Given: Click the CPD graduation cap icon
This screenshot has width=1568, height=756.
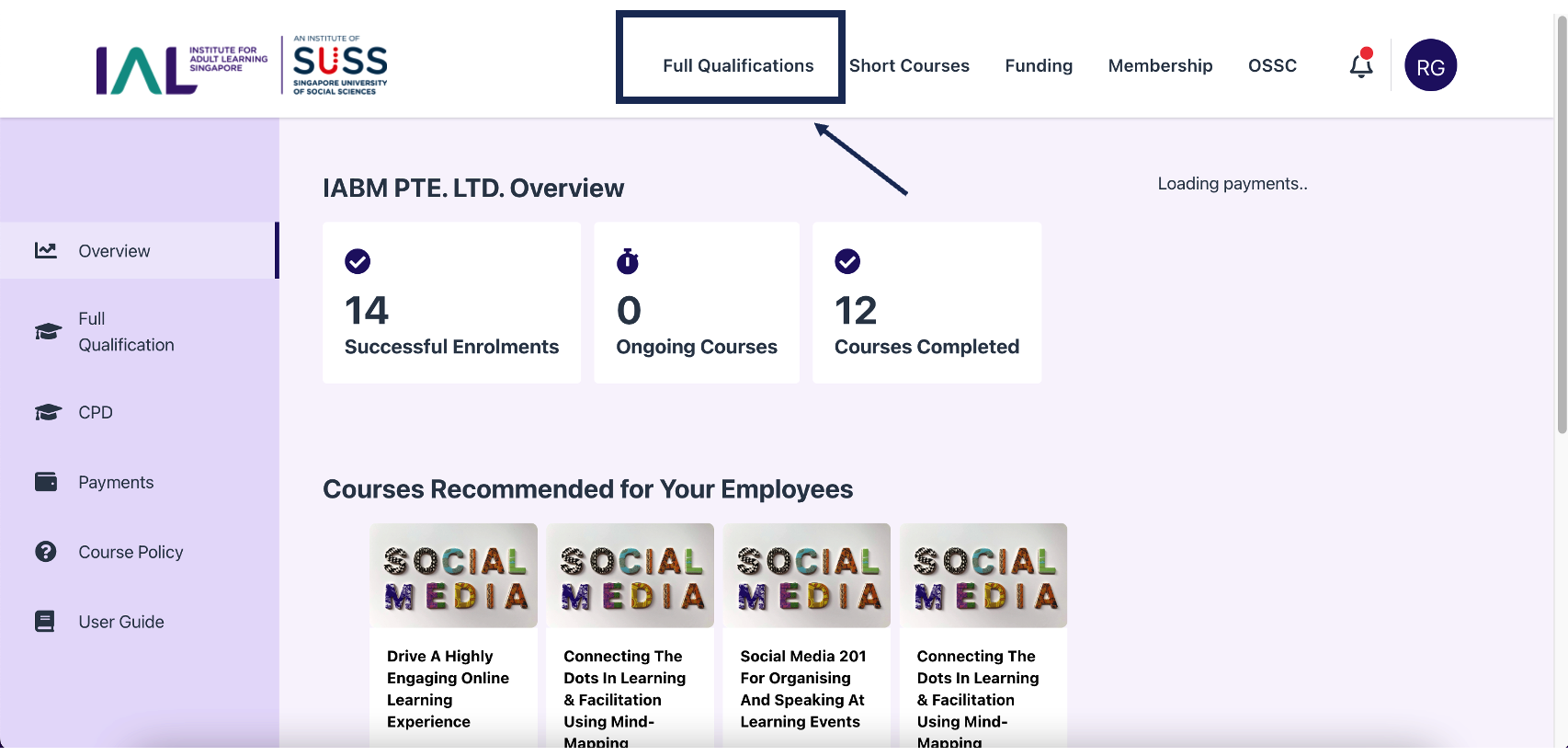Looking at the screenshot, I should (48, 412).
